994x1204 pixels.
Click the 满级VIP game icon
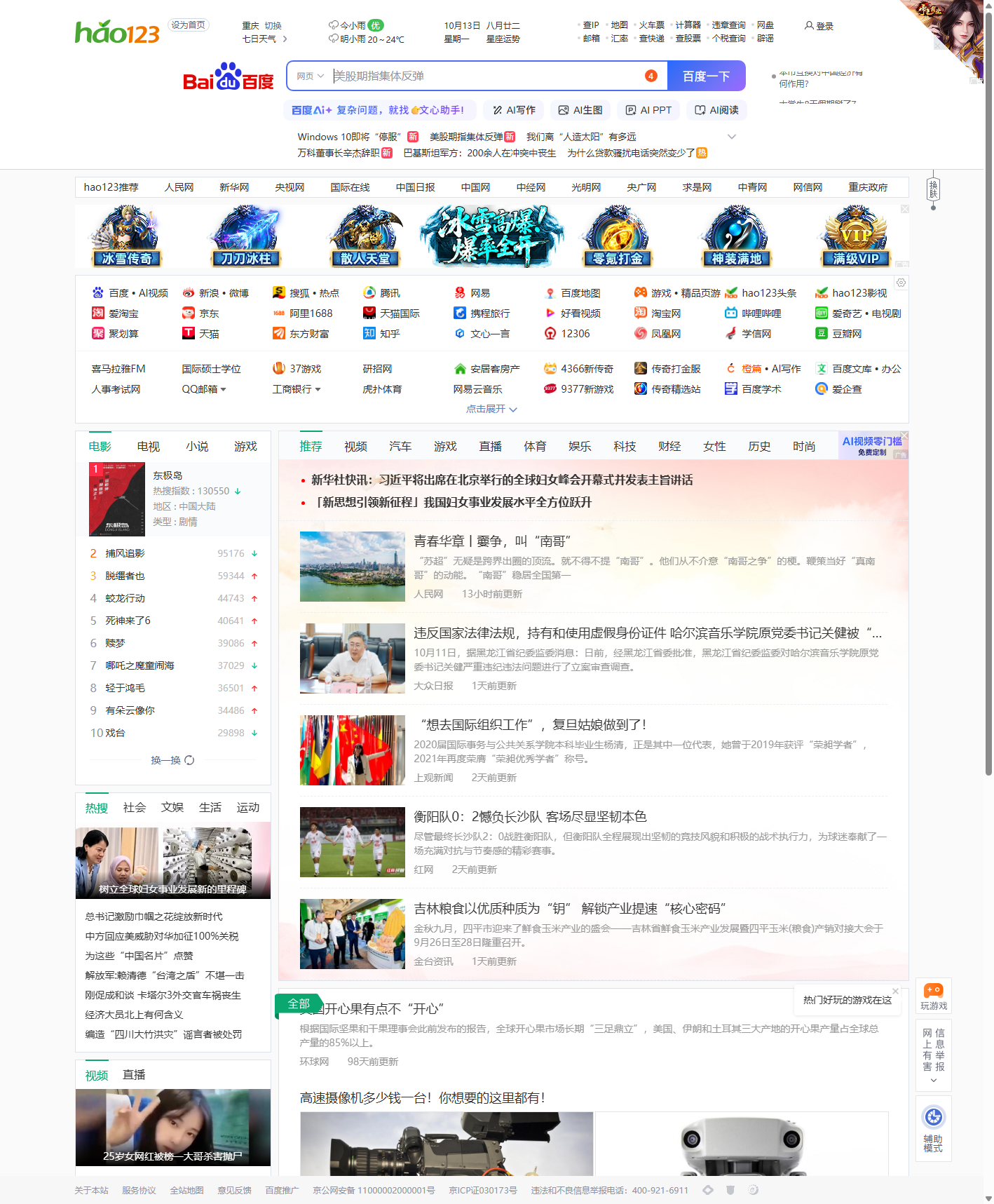point(856,236)
